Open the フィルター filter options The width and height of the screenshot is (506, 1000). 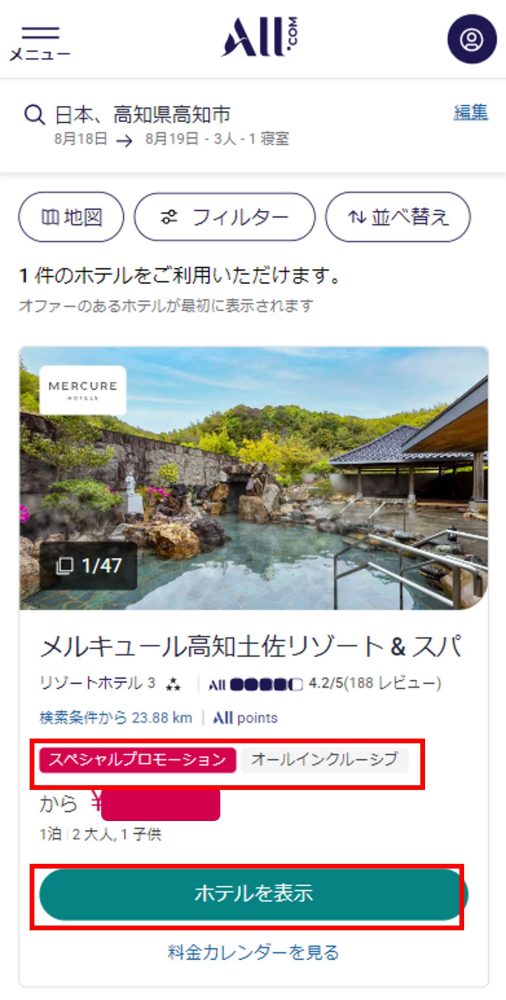coord(225,217)
